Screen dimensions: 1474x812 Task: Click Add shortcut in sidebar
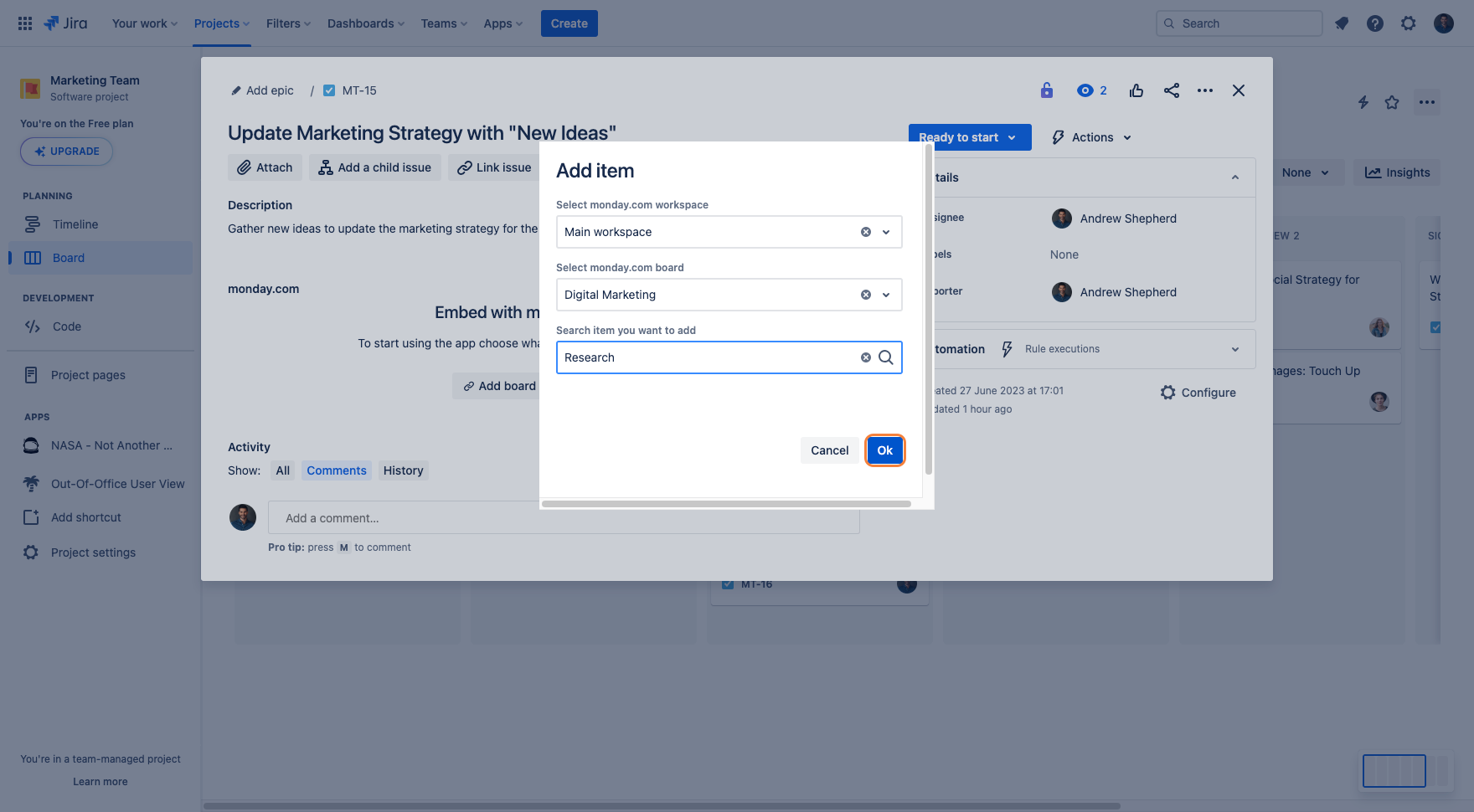point(100,517)
